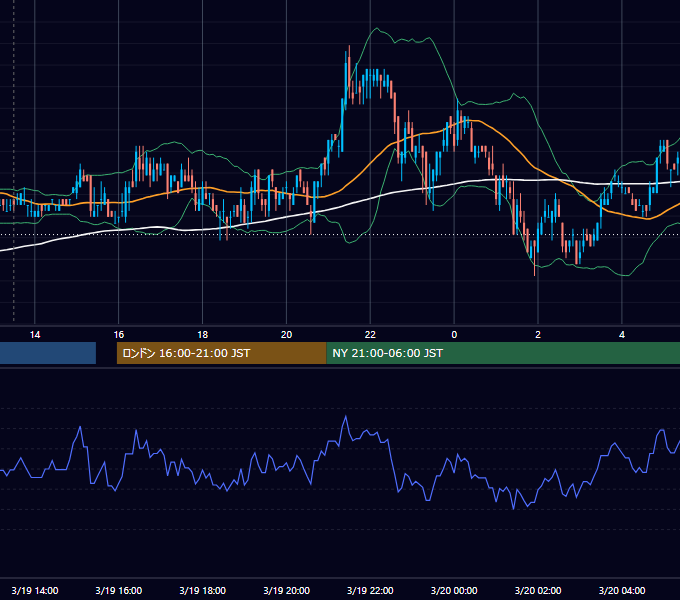This screenshot has height=600, width=680.
Task: Click the 3/20 00:00 date label
Action: click(x=454, y=590)
